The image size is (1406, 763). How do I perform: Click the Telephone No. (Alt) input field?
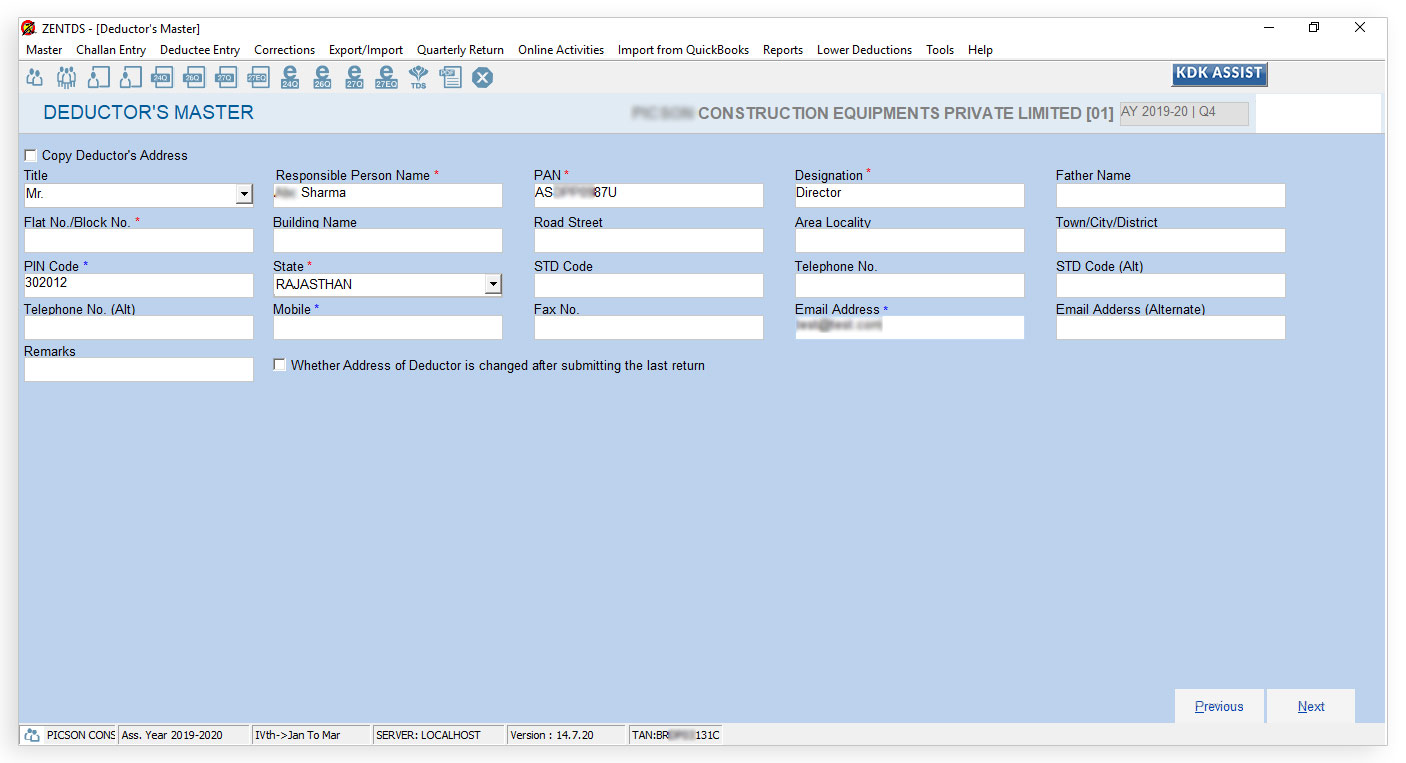pyautogui.click(x=139, y=328)
